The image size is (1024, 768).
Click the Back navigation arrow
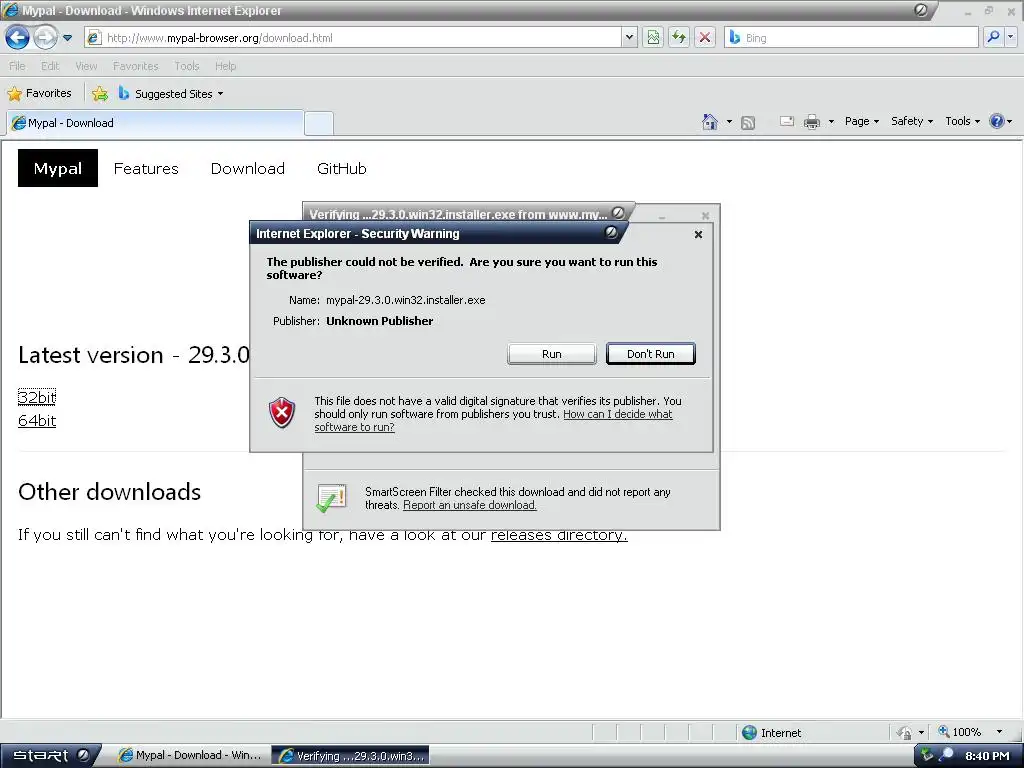[18, 37]
